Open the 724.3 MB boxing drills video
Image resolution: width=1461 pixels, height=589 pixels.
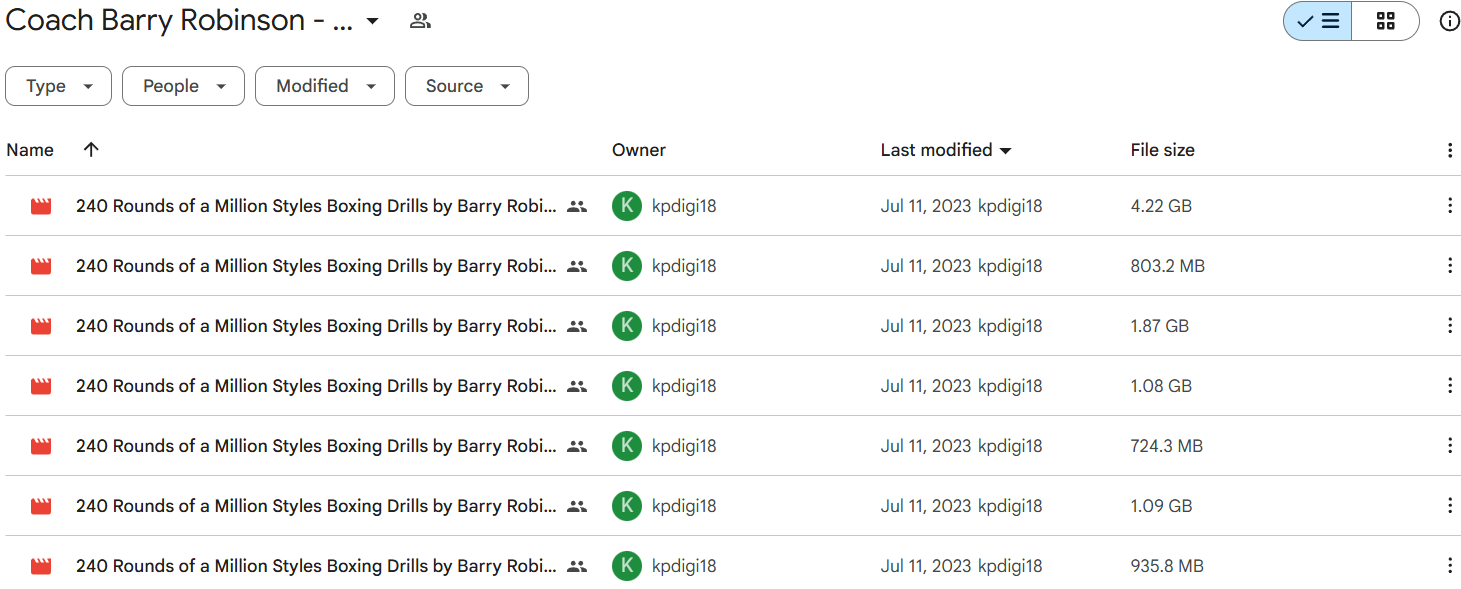coord(316,446)
